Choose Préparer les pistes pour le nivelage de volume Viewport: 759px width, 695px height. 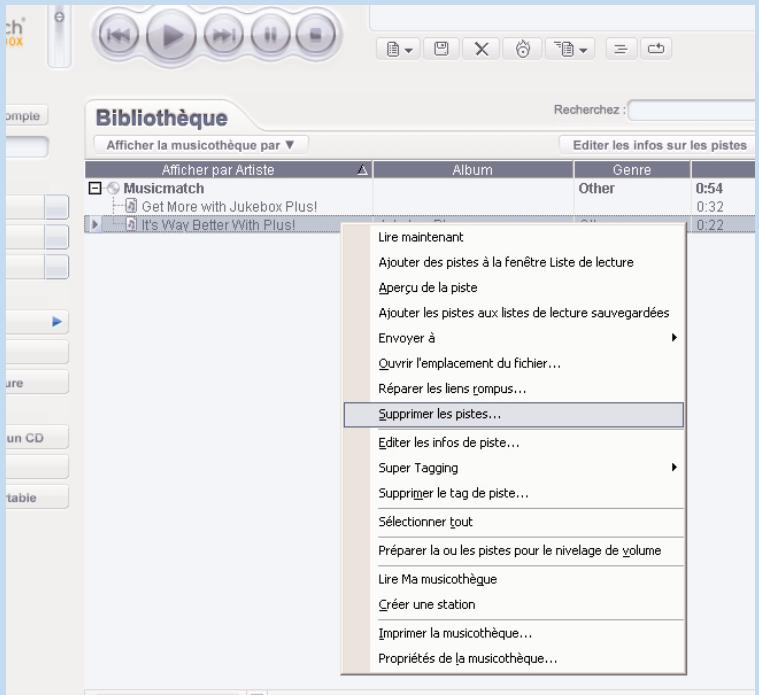tap(514, 550)
